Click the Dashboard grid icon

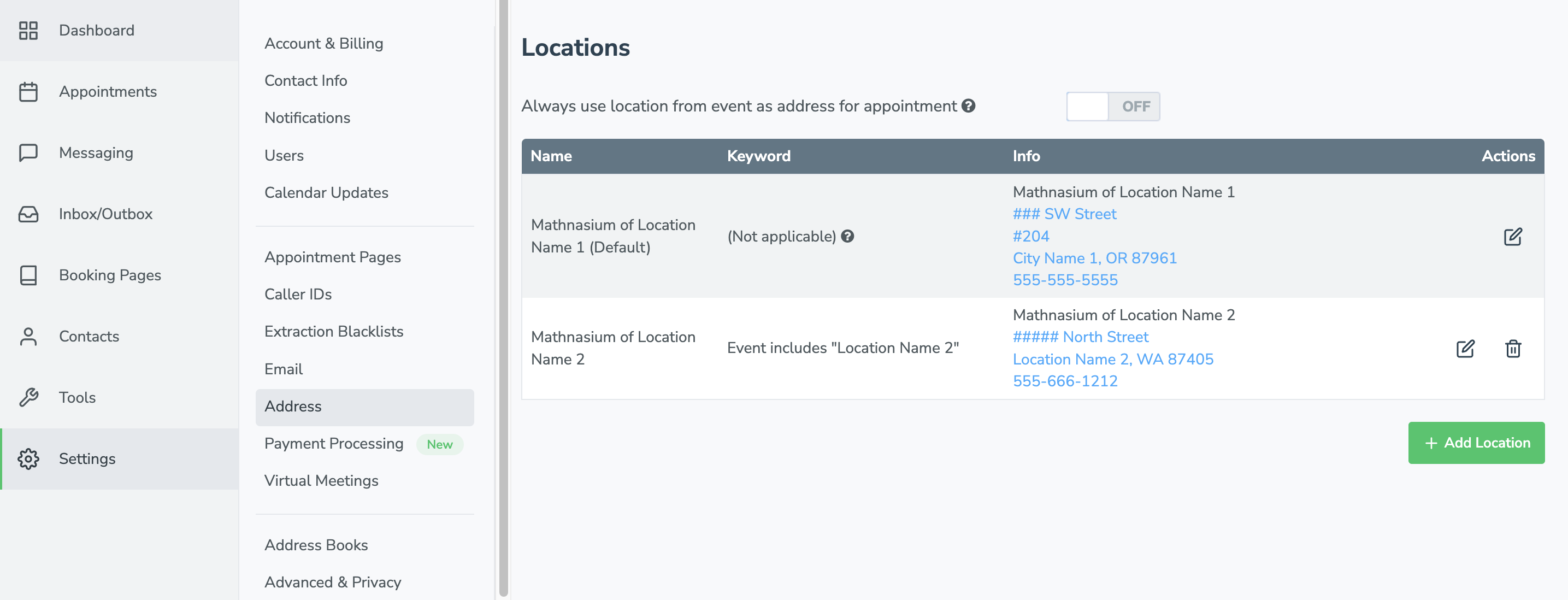28,31
